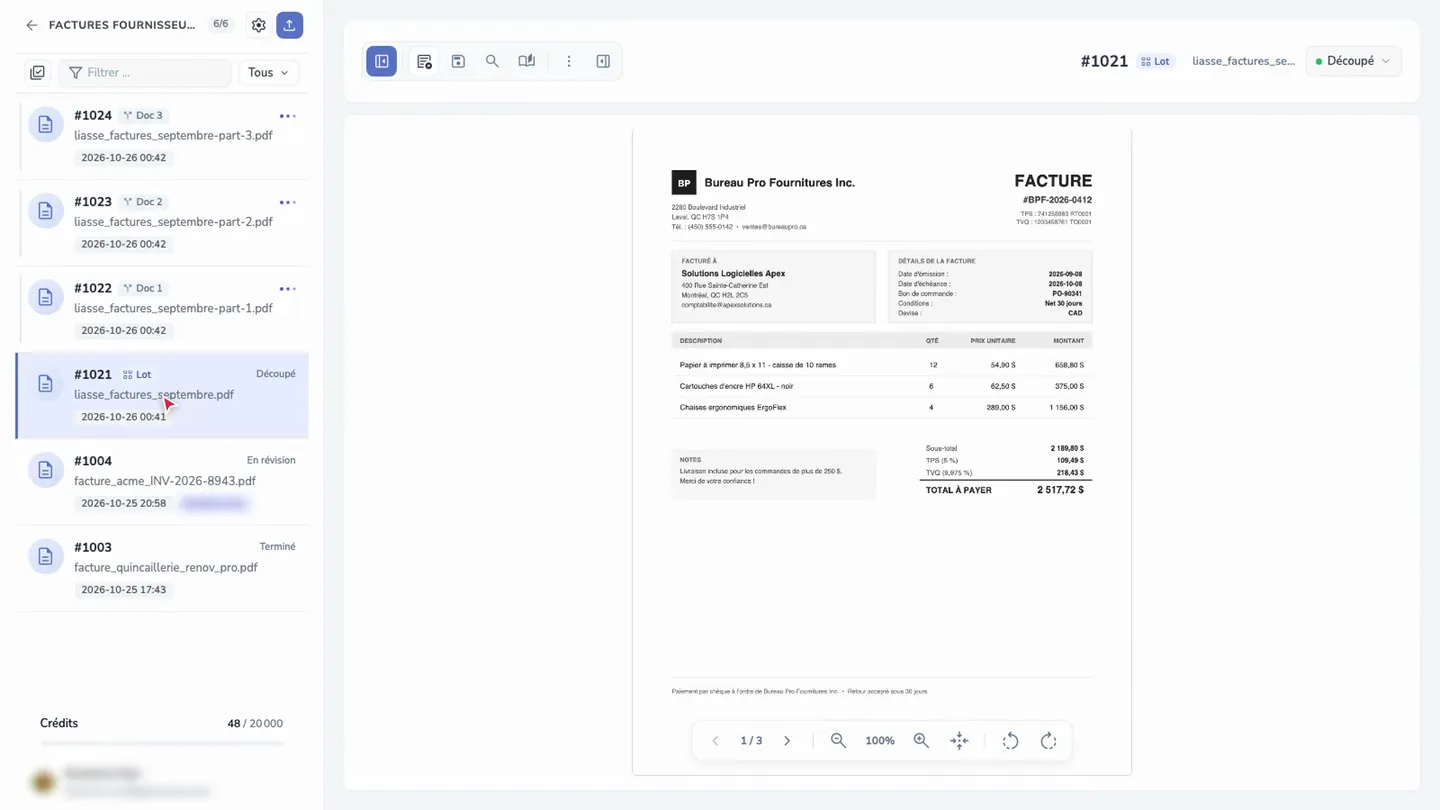Open the Découpé status dropdown
1440x810 pixels.
(x=1353, y=61)
